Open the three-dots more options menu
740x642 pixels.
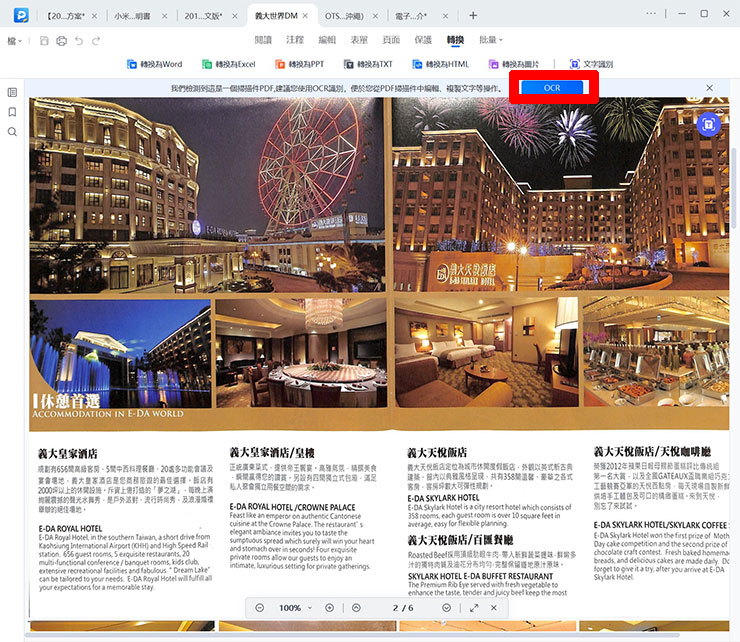coord(651,13)
